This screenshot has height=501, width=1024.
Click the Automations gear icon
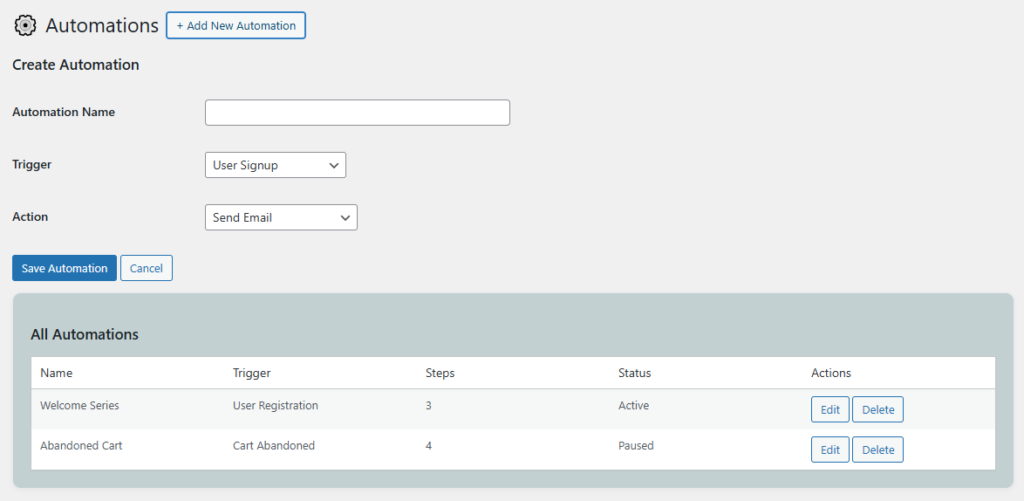click(25, 26)
